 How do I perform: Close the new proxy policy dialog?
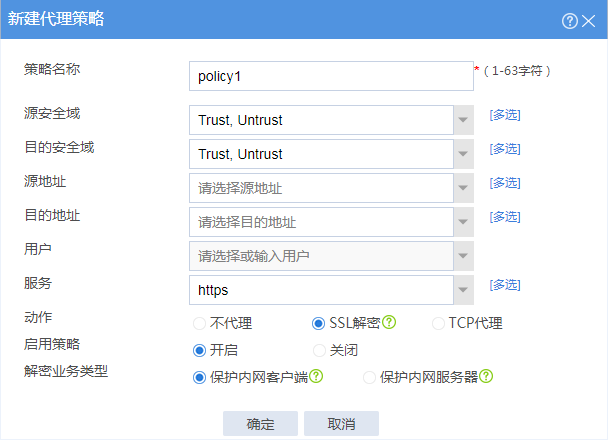(x=588, y=21)
